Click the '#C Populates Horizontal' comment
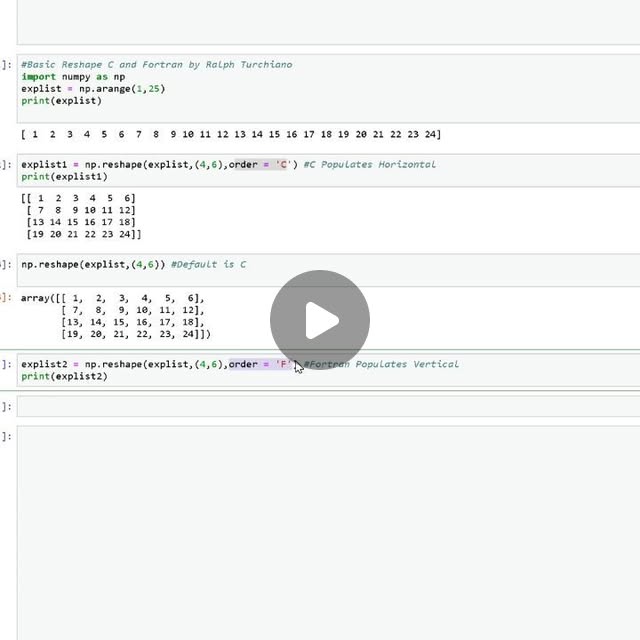Image resolution: width=640 pixels, height=640 pixels. (x=369, y=164)
